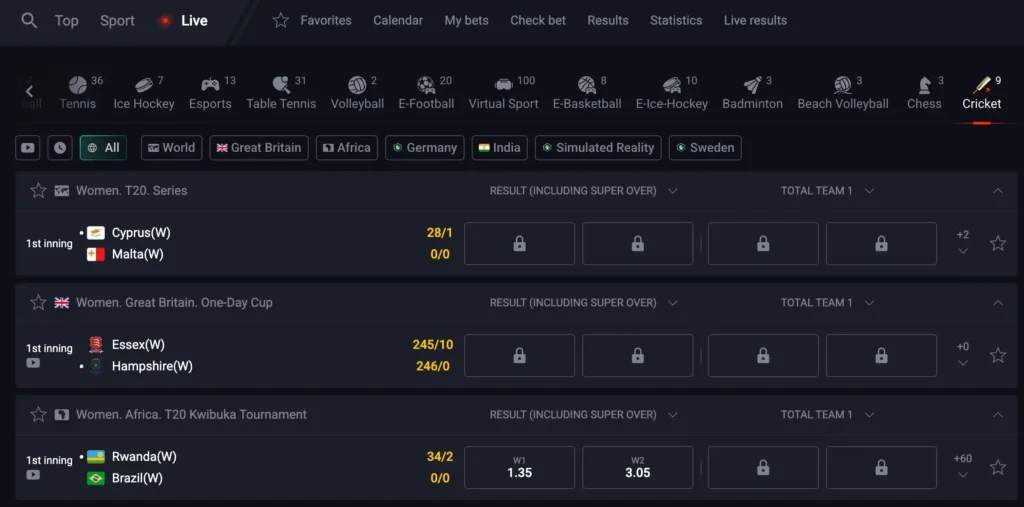This screenshot has height=507, width=1024.
Task: Favorite the Essex(W) vs Hampshire(W) match
Action: (998, 355)
